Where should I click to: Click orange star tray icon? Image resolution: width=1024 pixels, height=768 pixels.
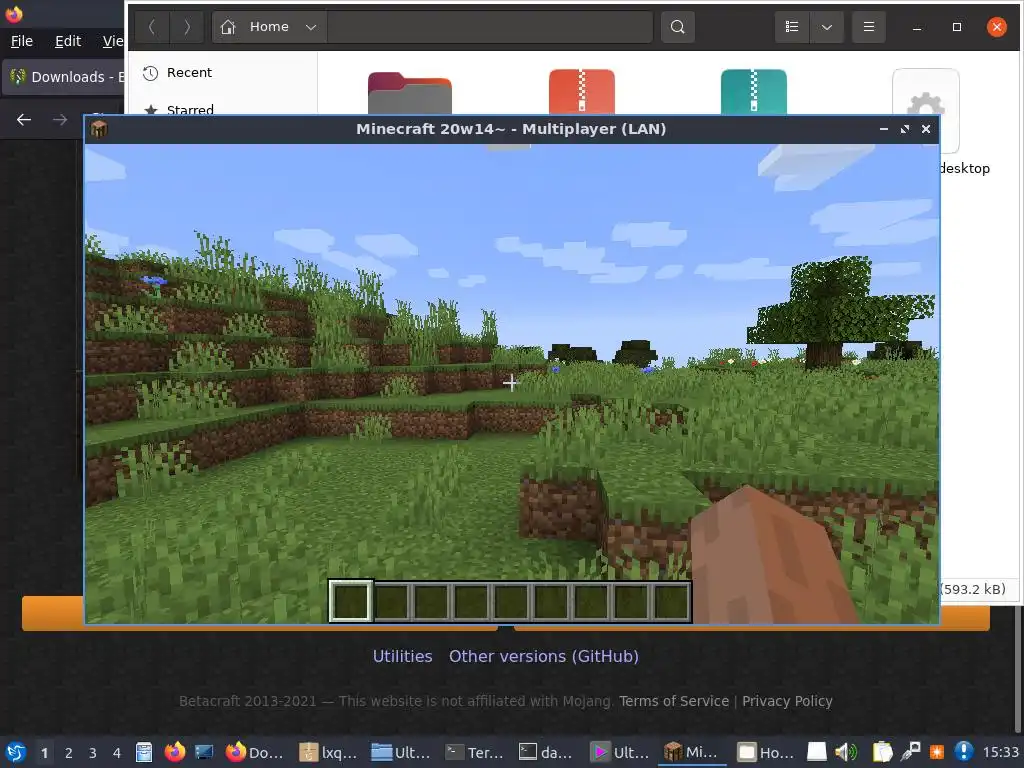[x=937, y=752]
